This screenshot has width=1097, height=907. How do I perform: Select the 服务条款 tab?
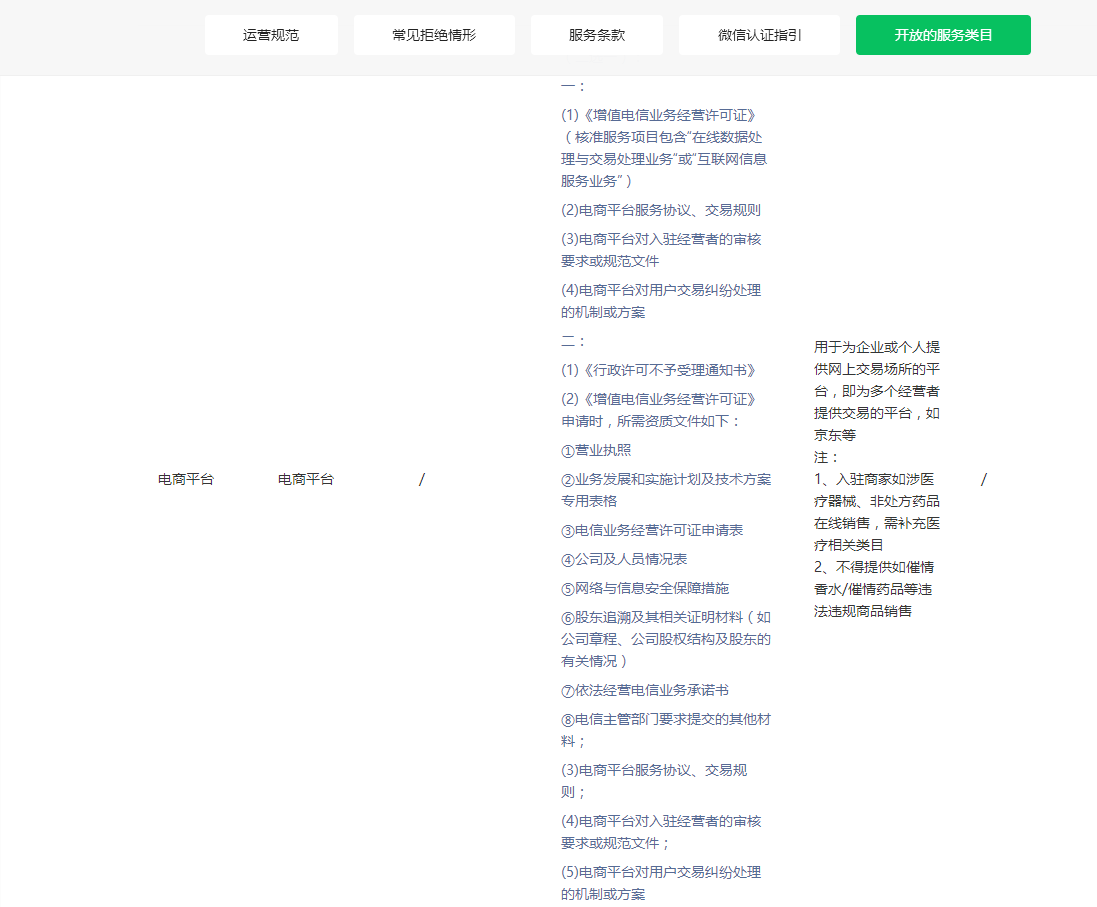point(596,35)
